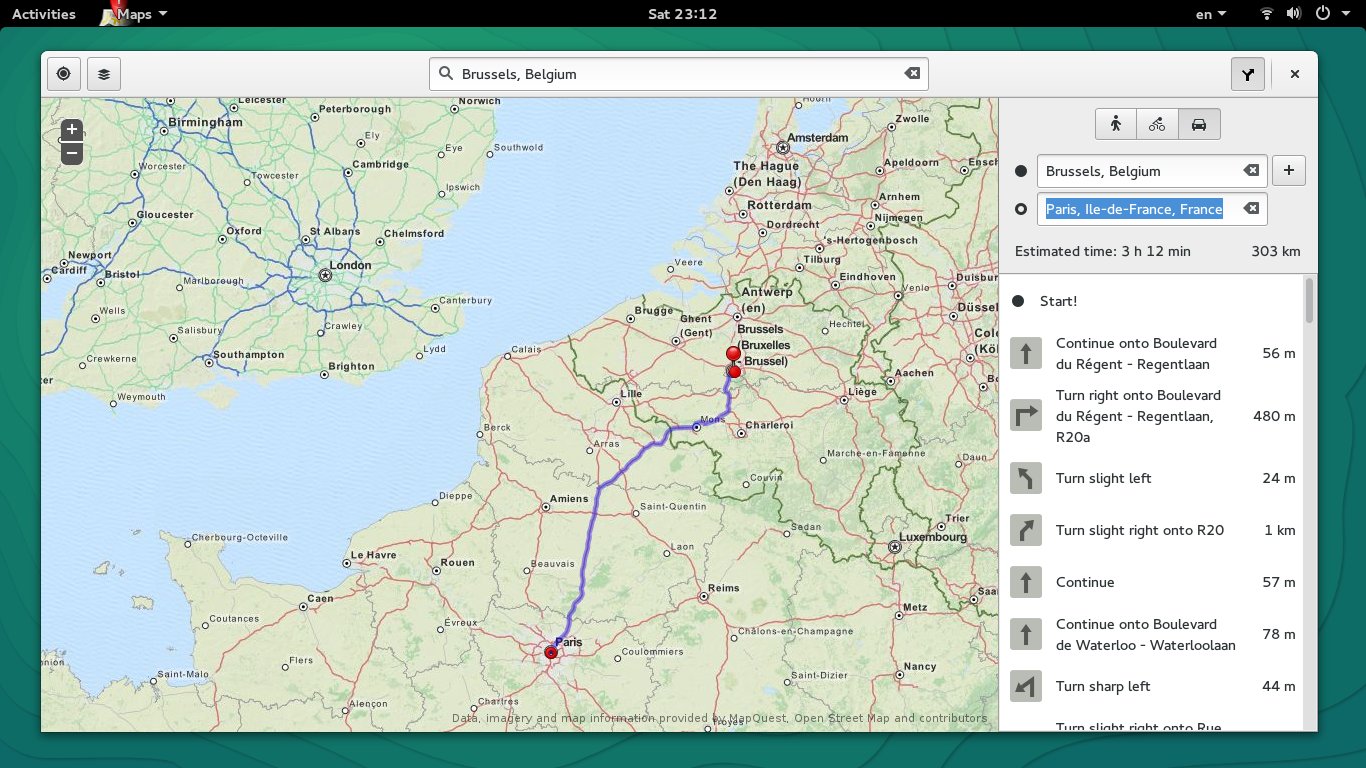Viewport: 1366px width, 768px height.
Task: Zoom in on the map
Action: point(71,130)
